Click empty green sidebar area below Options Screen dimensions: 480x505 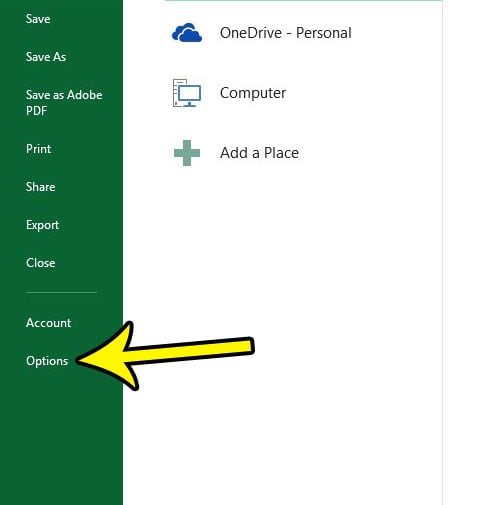click(61, 440)
